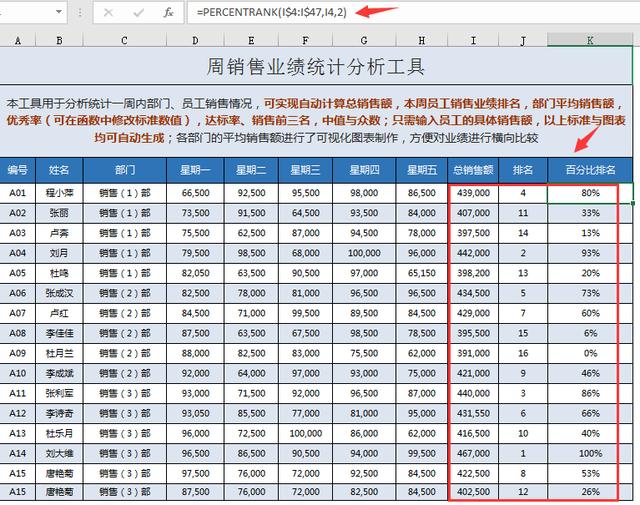
Task: Select the column I header
Action: 474,41
